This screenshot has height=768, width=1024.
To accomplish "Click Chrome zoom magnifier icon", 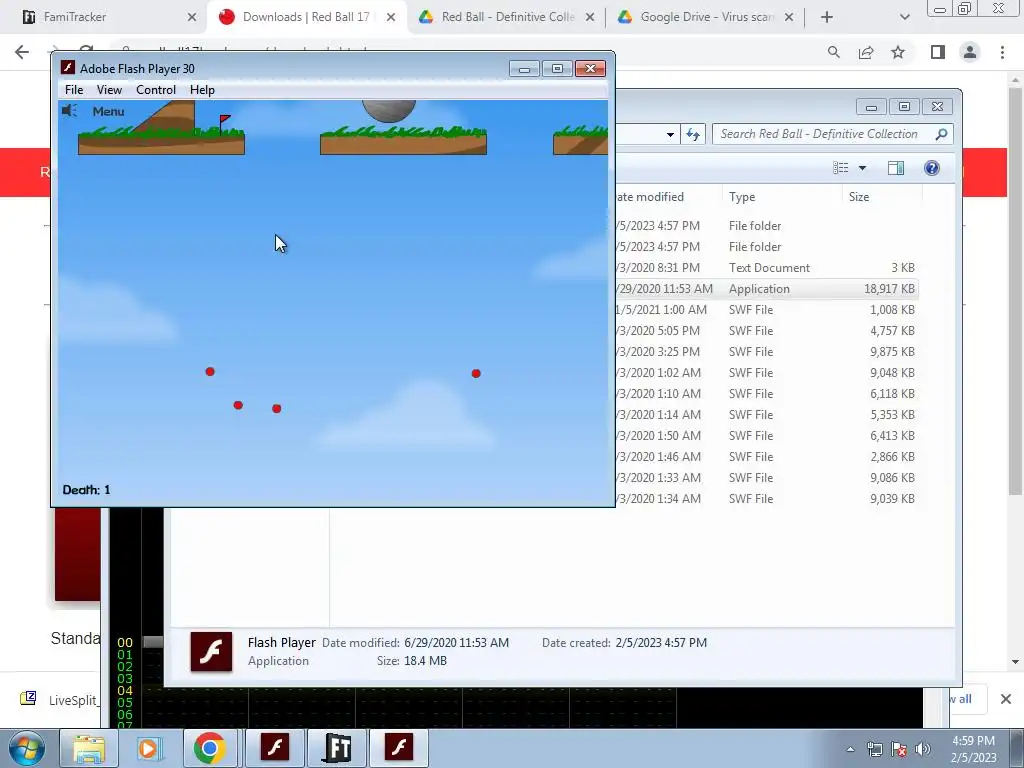I will 833,52.
